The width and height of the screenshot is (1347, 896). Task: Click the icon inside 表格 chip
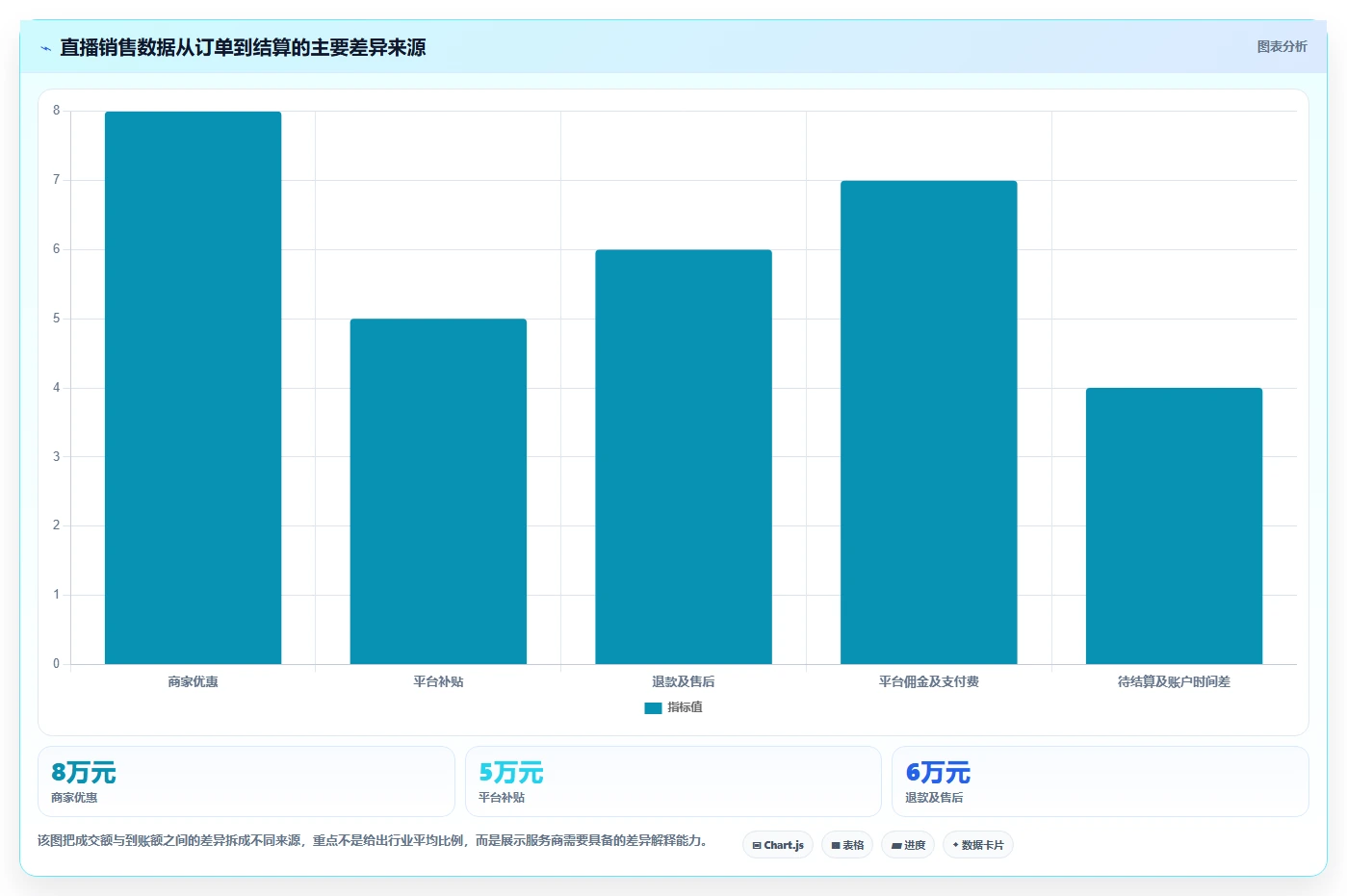[836, 846]
